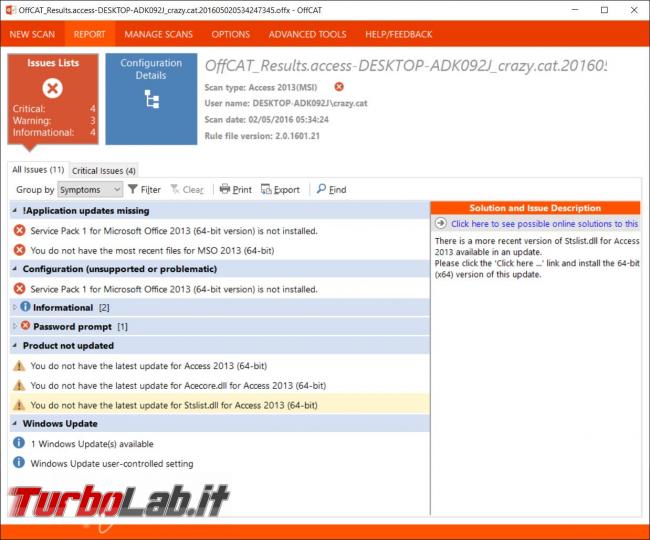
Task: Click the red X icon in Issues Lists
Action: pyautogui.click(x=52, y=88)
